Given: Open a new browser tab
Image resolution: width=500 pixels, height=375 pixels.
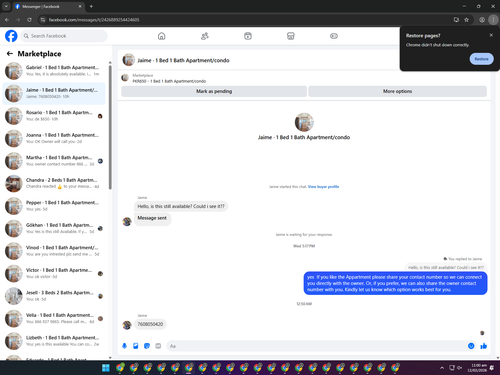Looking at the screenshot, I should click(x=91, y=6).
